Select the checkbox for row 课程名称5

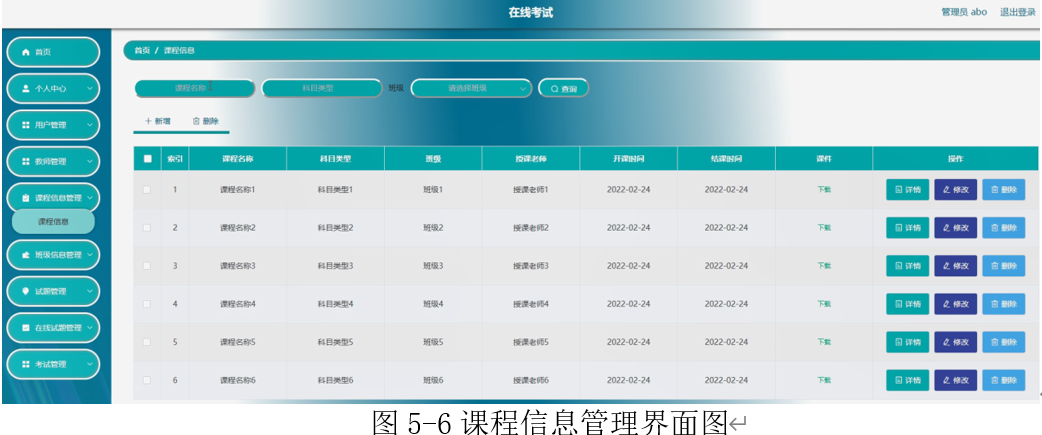[x=147, y=342]
